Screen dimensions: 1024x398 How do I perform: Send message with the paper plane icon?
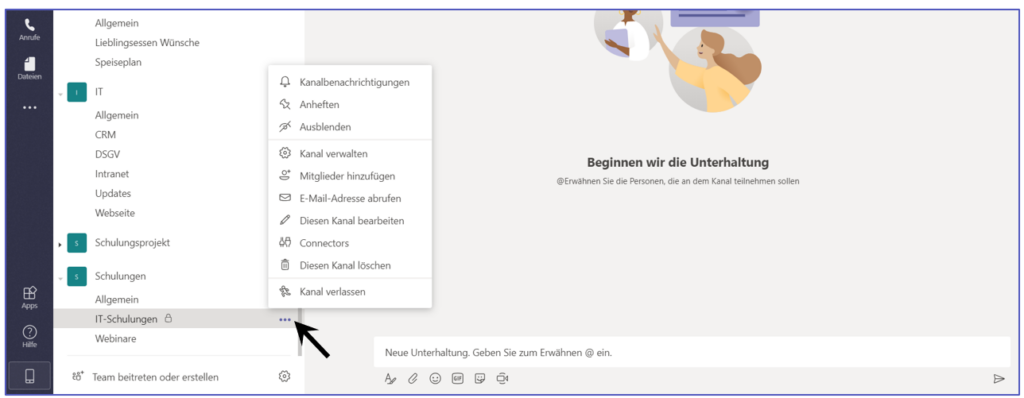pyautogui.click(x=999, y=378)
